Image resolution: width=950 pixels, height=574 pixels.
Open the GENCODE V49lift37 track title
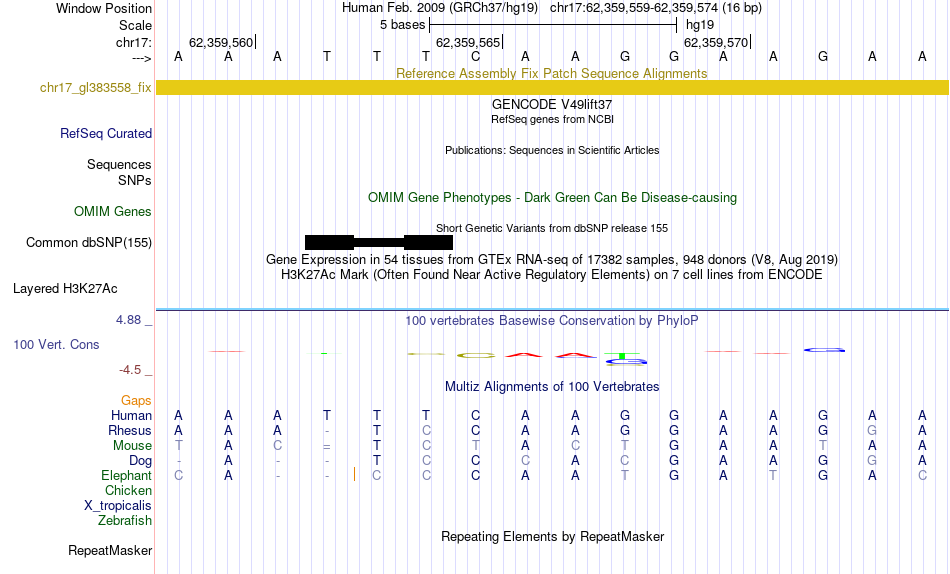click(552, 104)
